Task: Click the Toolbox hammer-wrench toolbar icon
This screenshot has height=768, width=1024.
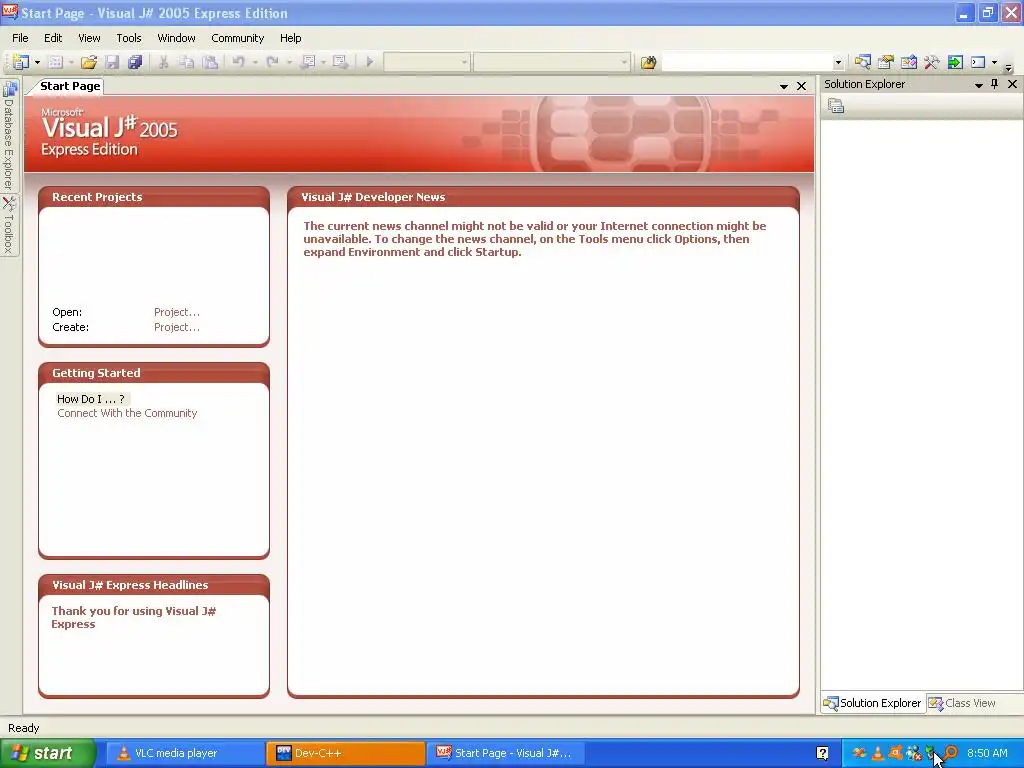Action: pyautogui.click(x=931, y=62)
